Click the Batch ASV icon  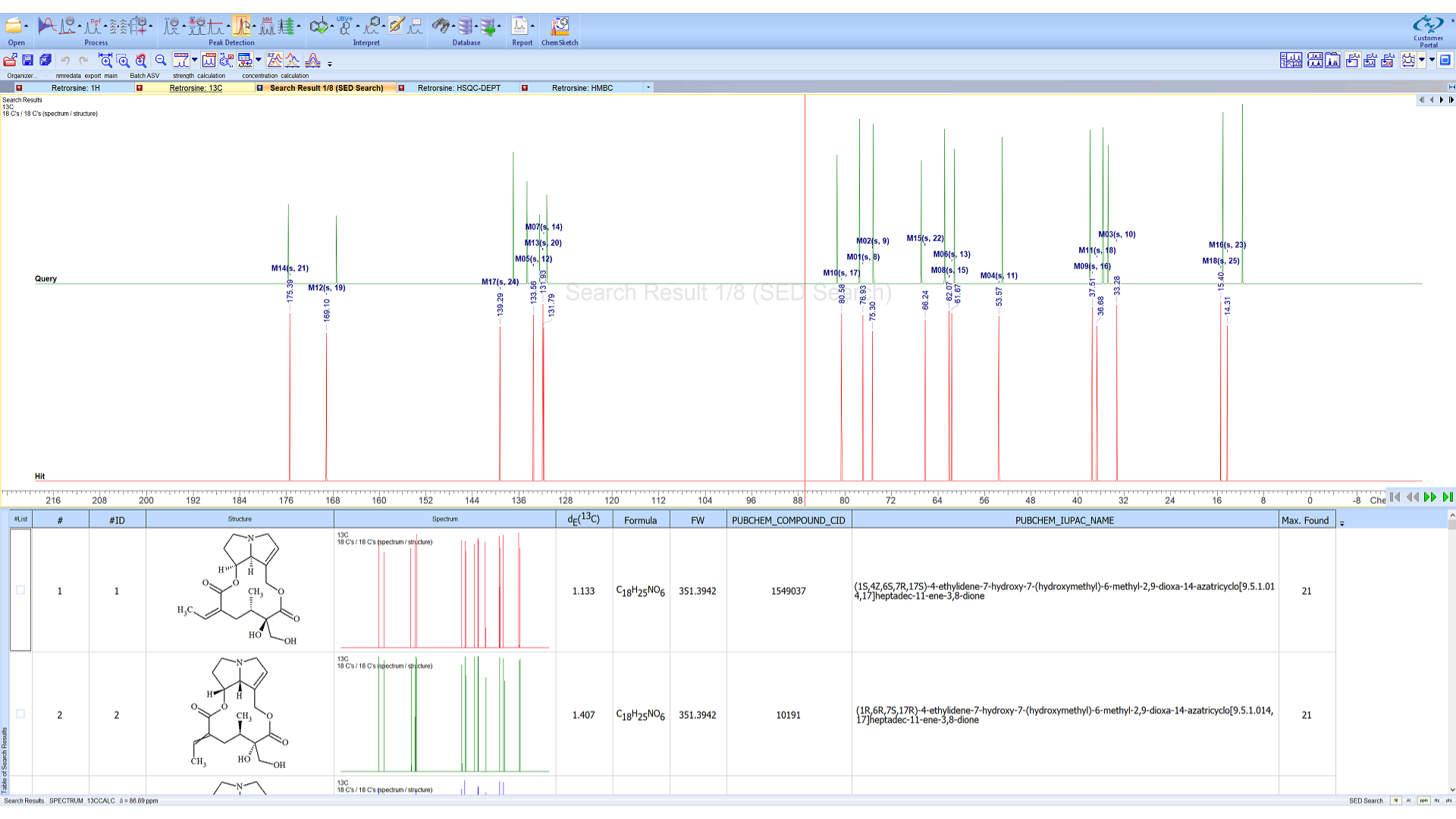(140, 61)
